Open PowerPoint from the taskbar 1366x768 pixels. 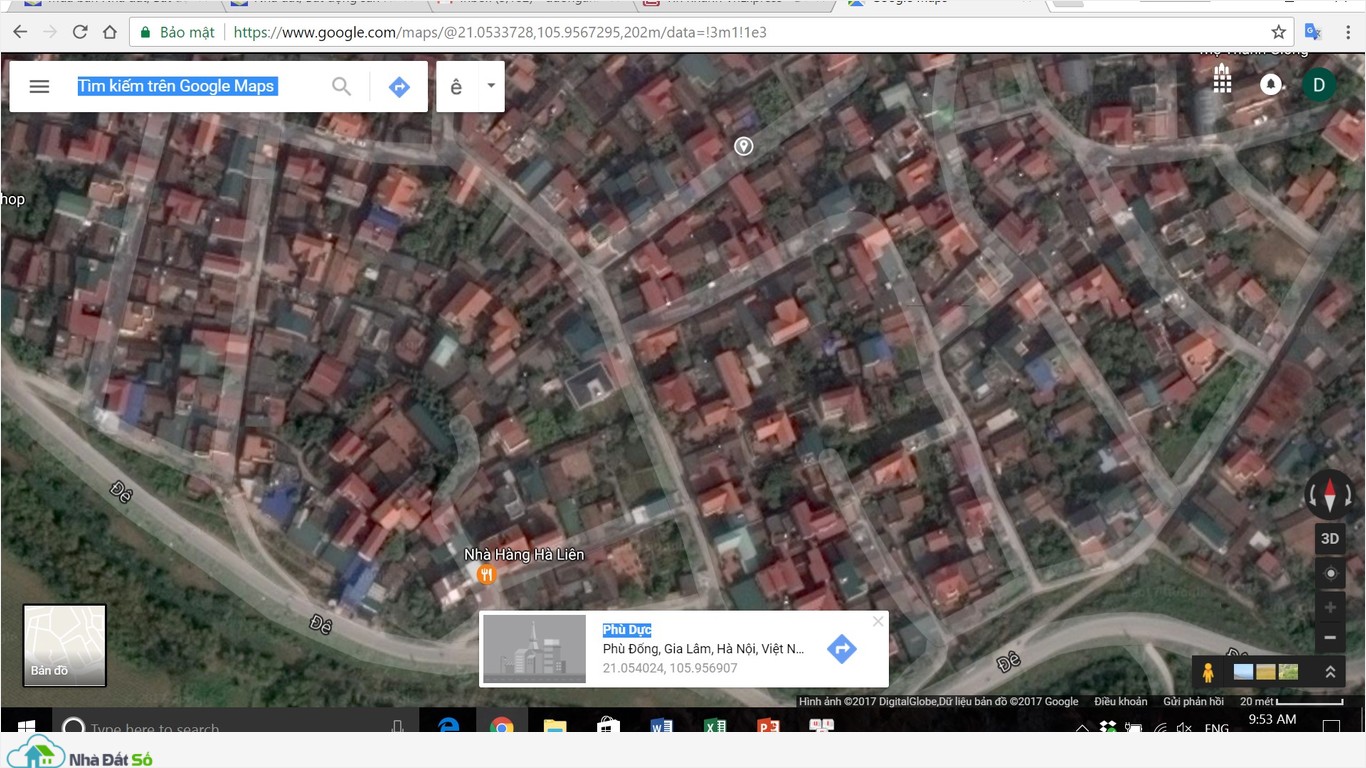768,725
